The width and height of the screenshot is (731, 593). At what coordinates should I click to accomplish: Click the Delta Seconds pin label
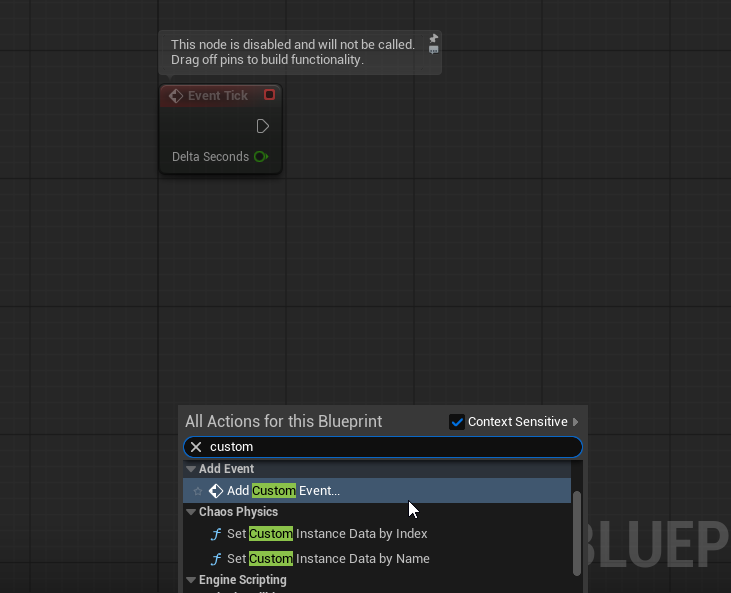tap(210, 157)
